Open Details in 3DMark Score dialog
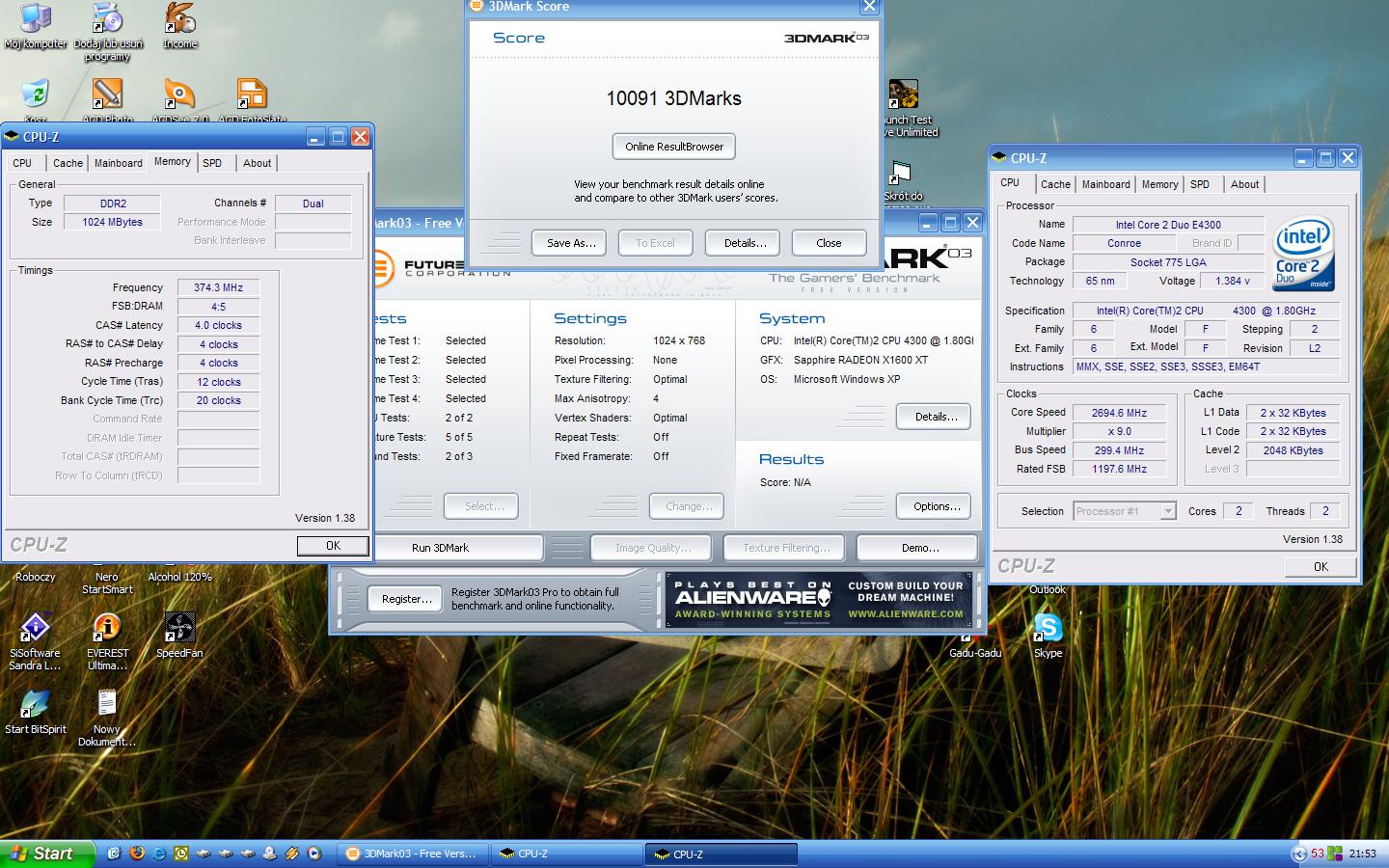The image size is (1389, 868). click(743, 243)
